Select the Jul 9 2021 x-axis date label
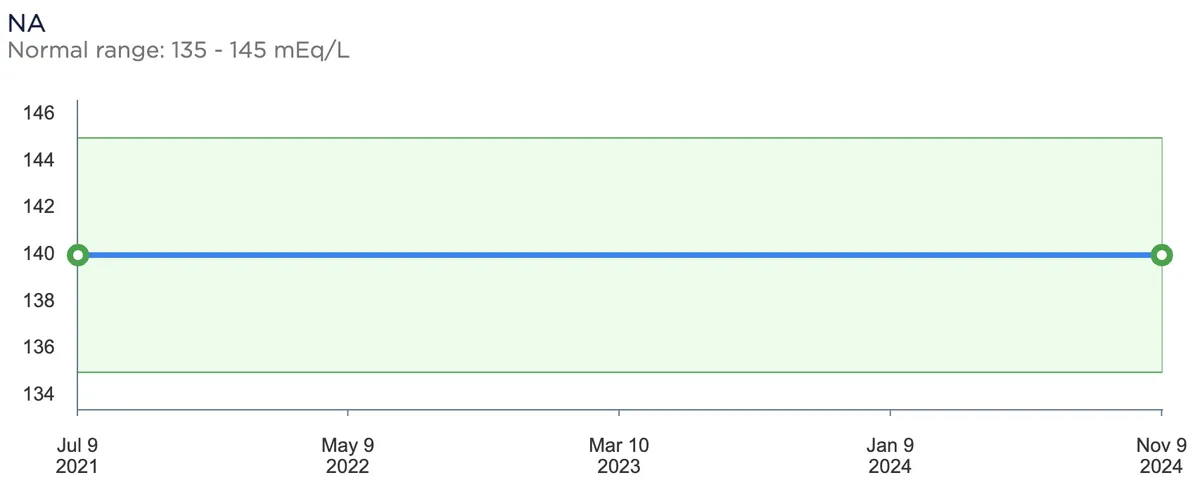 [x=78, y=455]
